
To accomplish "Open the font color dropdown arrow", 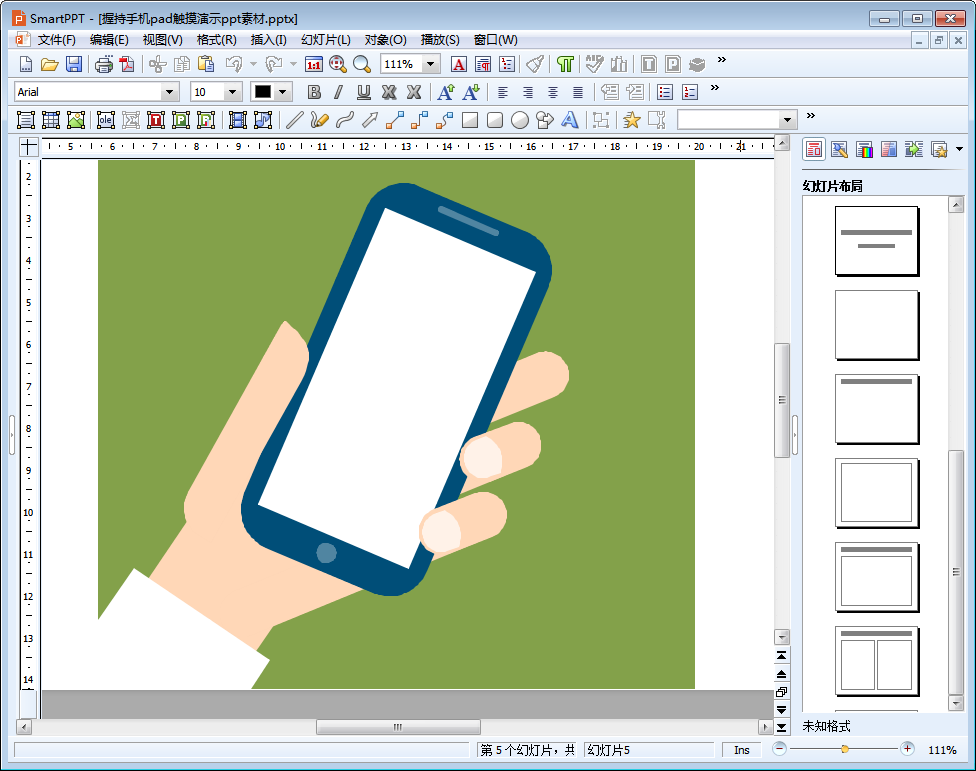I will click(283, 92).
